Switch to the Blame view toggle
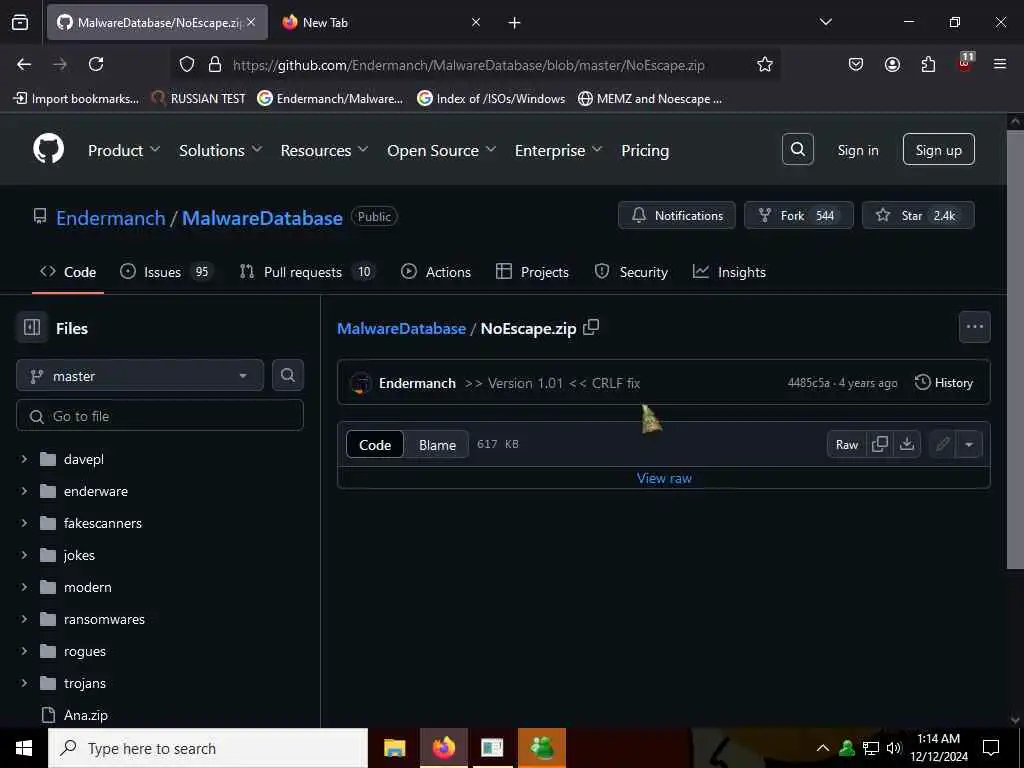The width and height of the screenshot is (1024, 768). [x=438, y=445]
